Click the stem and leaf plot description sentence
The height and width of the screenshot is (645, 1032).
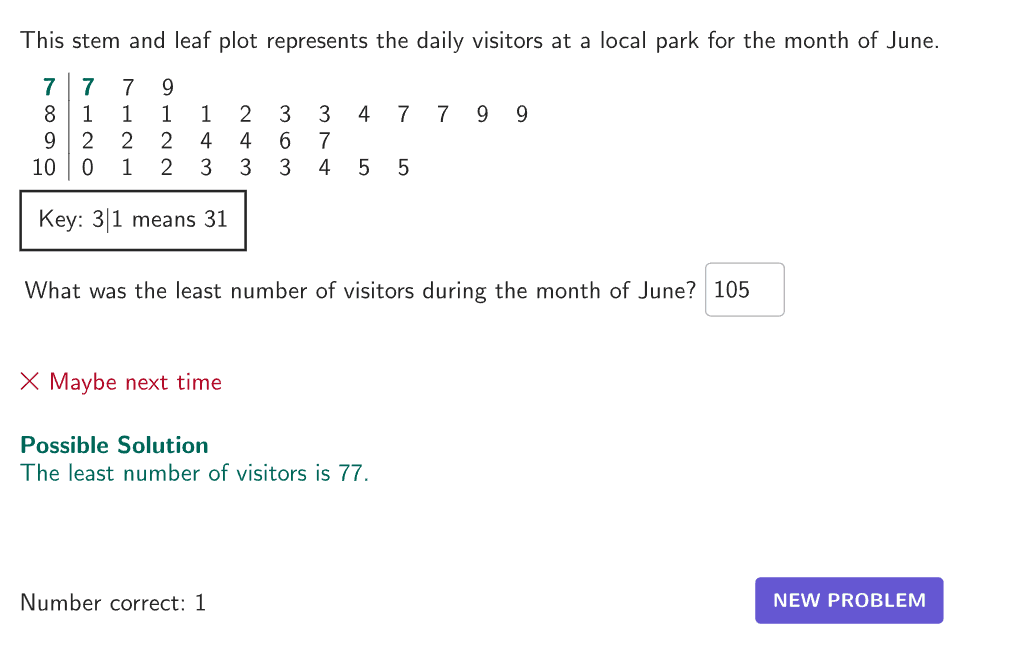pos(479,41)
